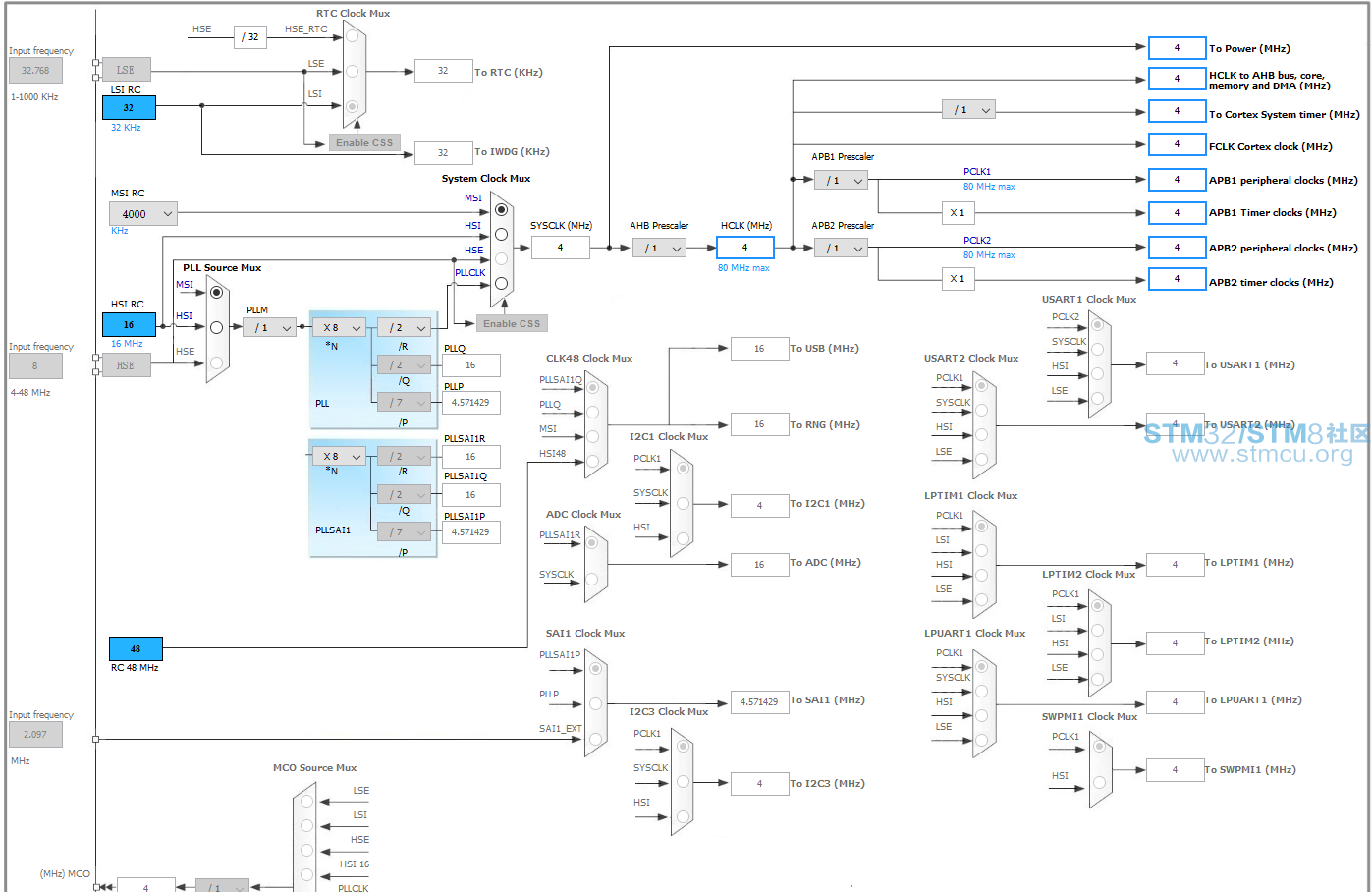Click the To USB (MHz) value box
The image size is (1372, 892).
point(760,349)
